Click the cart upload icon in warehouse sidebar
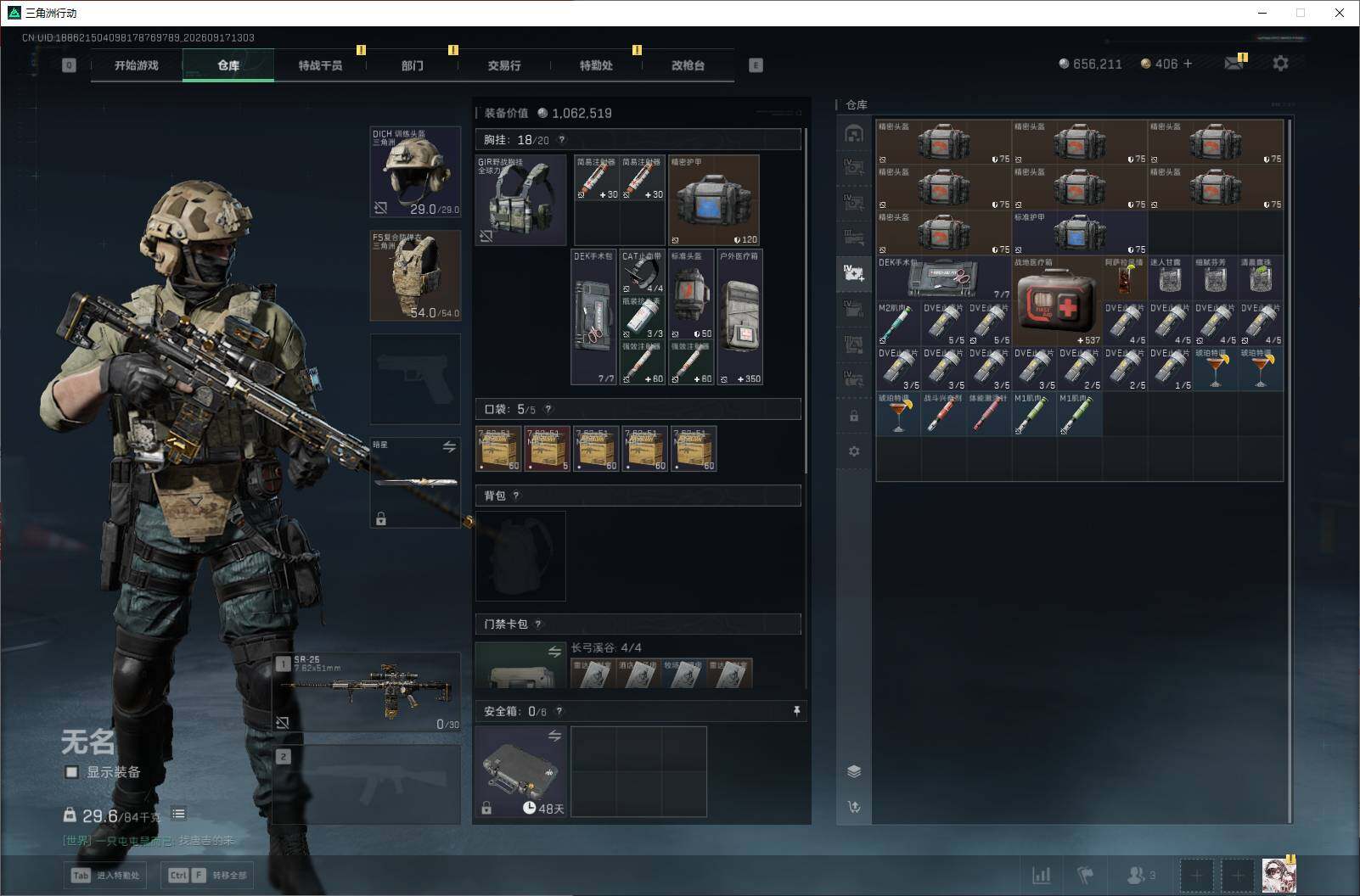The height and width of the screenshot is (896, 1360). point(854,807)
